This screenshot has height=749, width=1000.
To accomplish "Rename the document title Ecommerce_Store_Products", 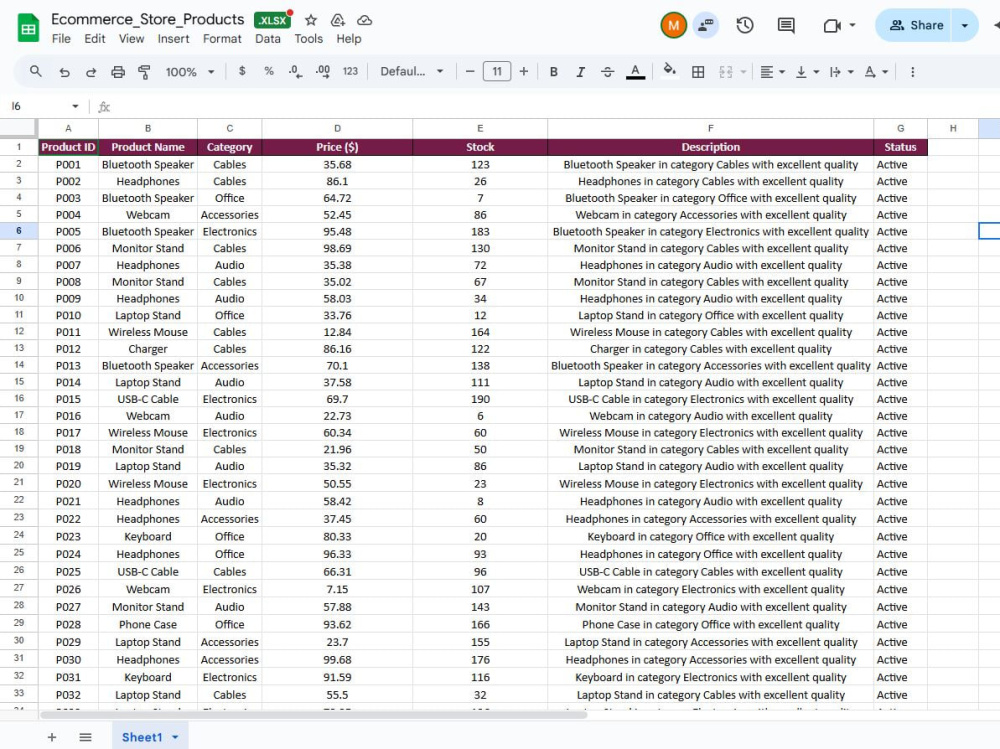I will click(x=147, y=19).
